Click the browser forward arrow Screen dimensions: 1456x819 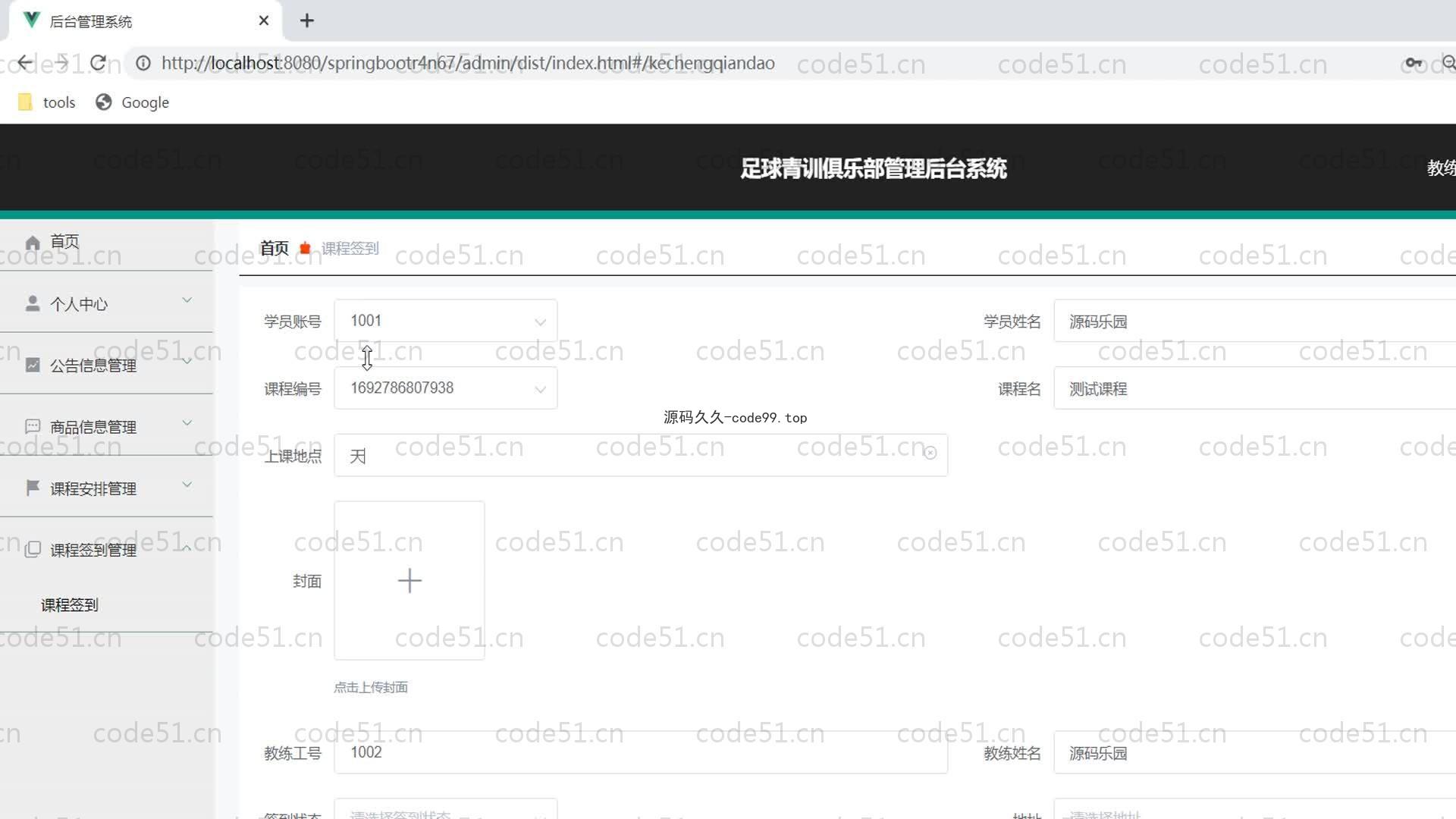tap(61, 63)
